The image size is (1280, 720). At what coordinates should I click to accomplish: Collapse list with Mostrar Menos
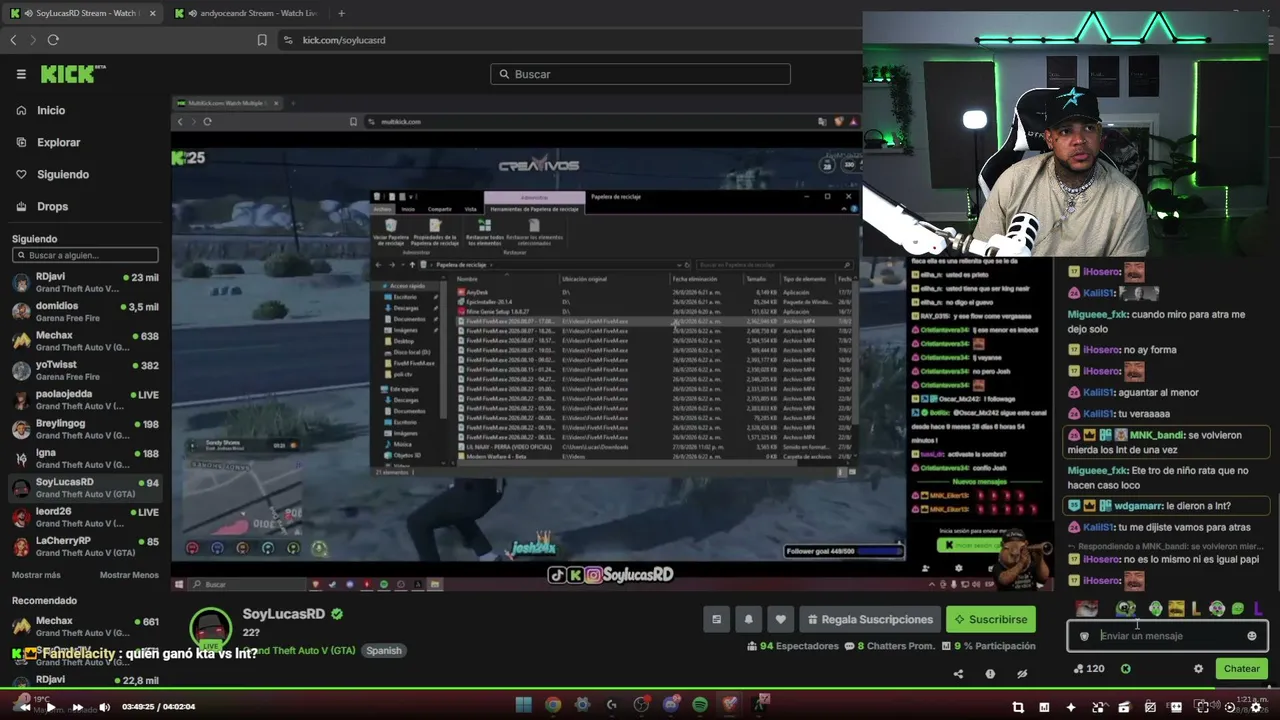pyautogui.click(x=129, y=575)
